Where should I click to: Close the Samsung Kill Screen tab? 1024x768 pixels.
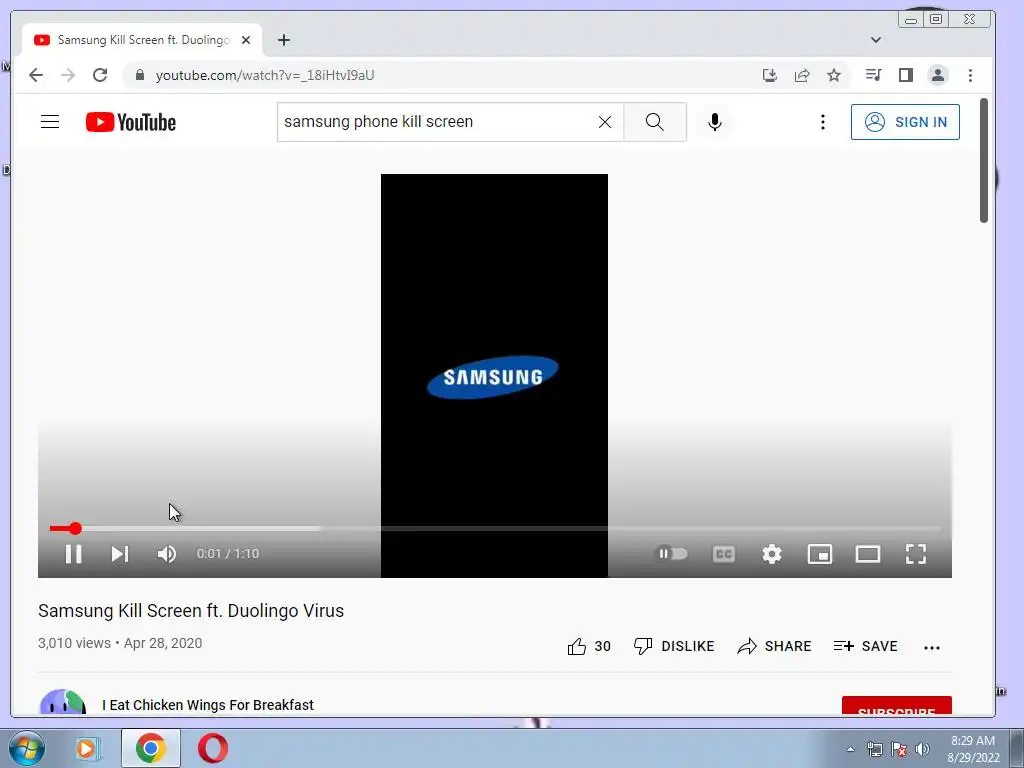[x=246, y=40]
